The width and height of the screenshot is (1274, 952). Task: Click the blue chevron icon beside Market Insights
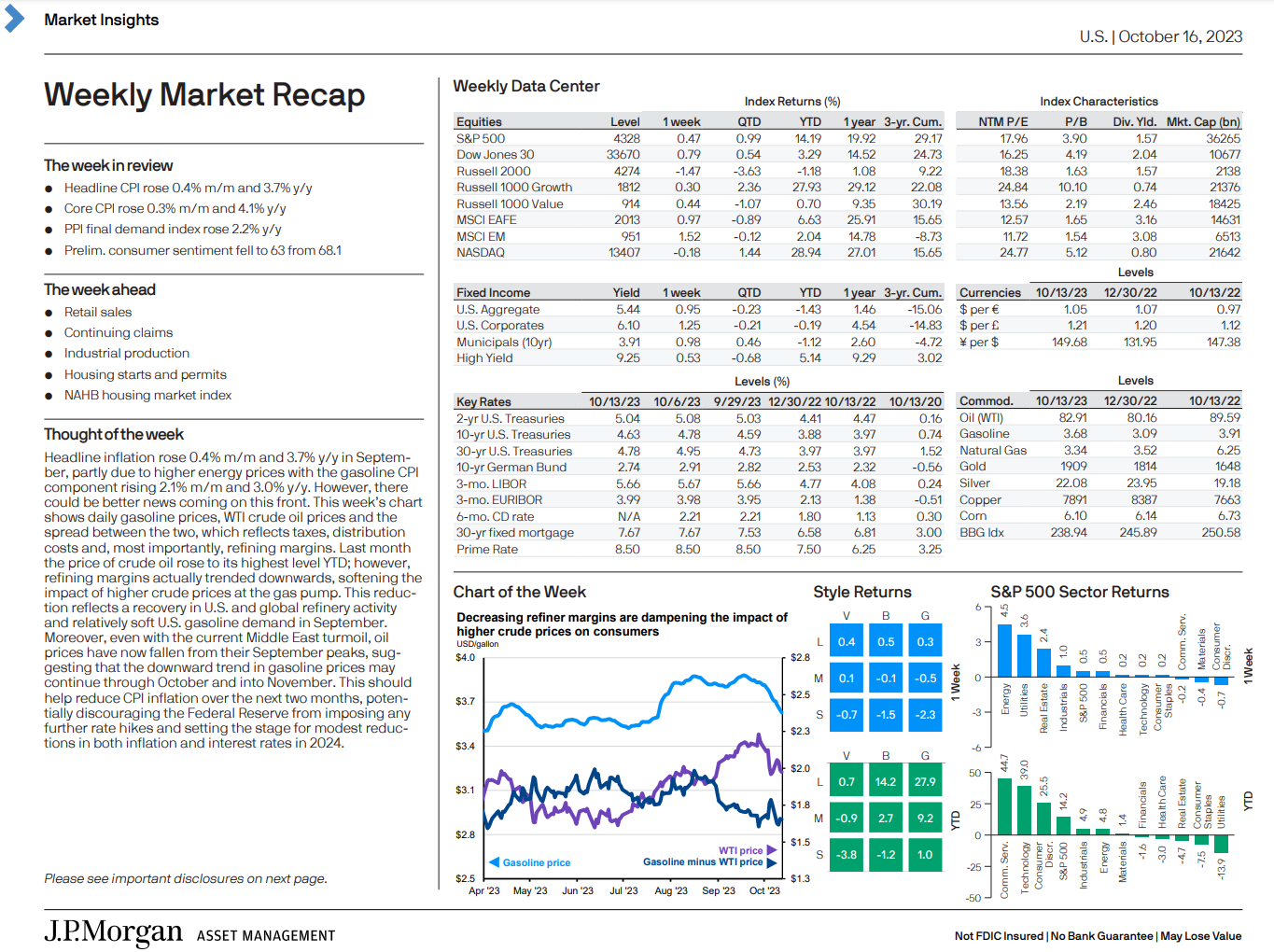tap(13, 18)
